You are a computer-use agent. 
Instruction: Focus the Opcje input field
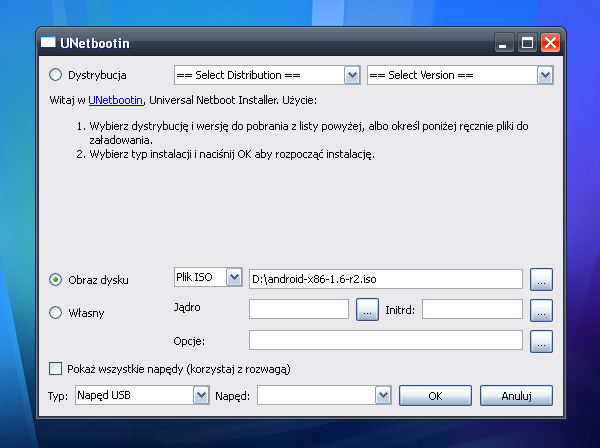(386, 340)
